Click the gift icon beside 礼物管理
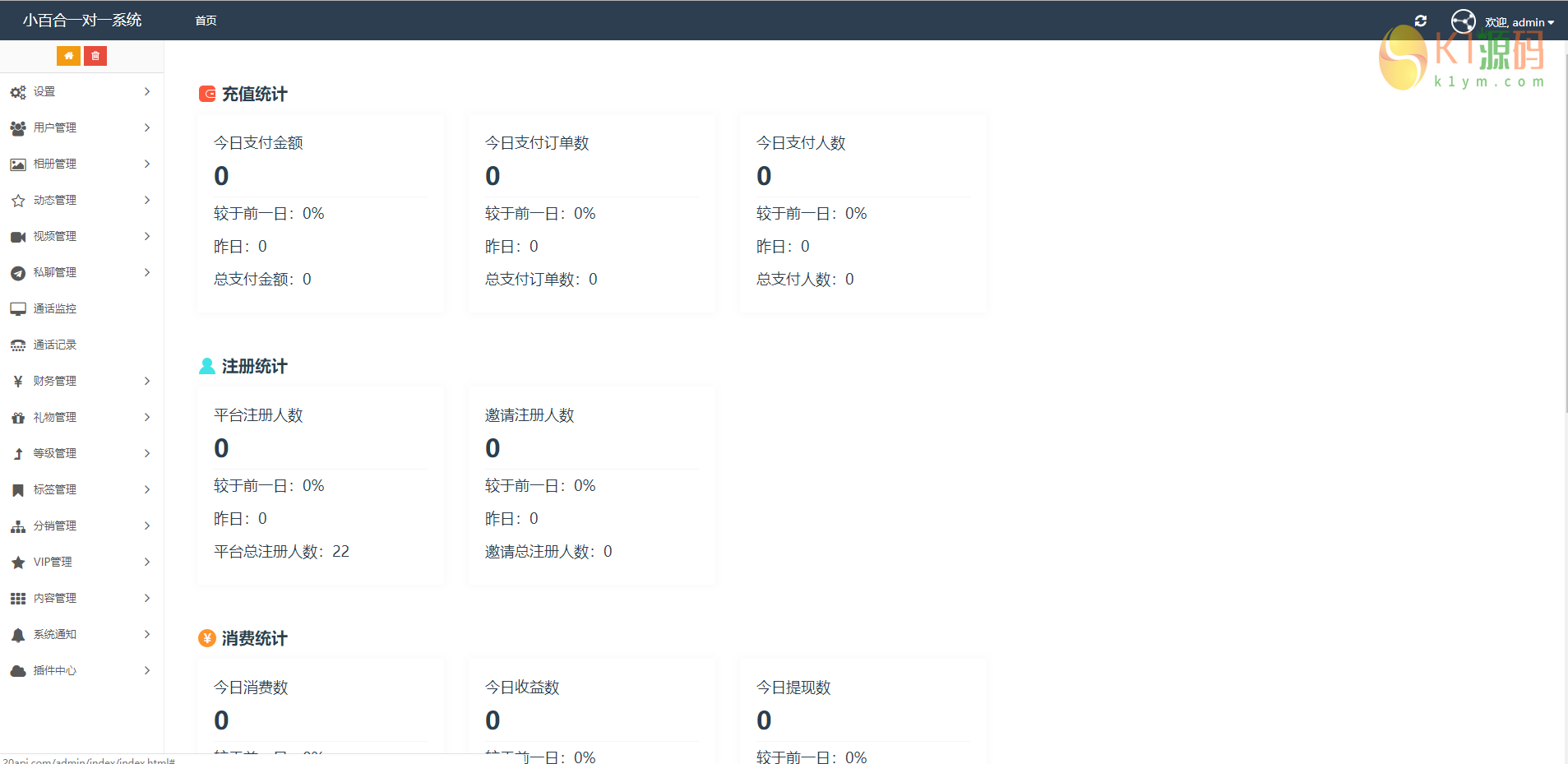Viewport: 1568px width, 764px height. pos(18,418)
